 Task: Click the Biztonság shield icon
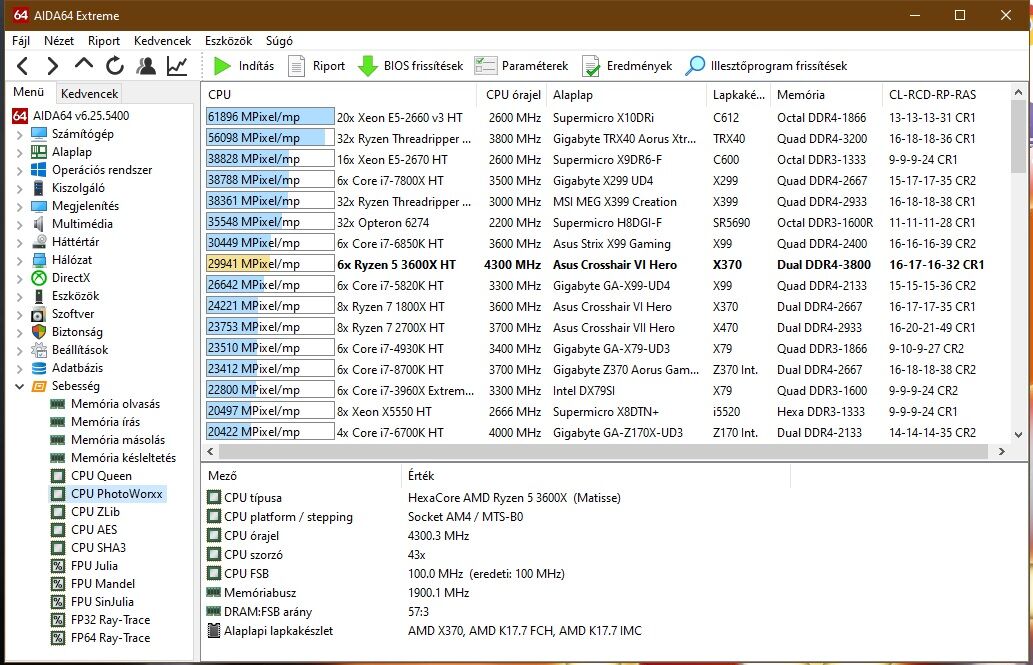39,332
